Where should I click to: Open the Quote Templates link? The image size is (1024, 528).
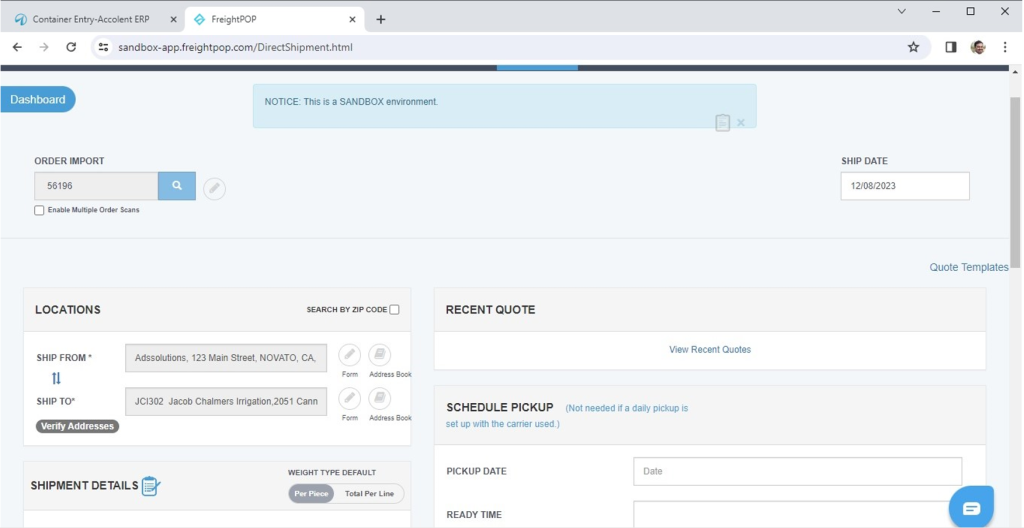point(969,267)
